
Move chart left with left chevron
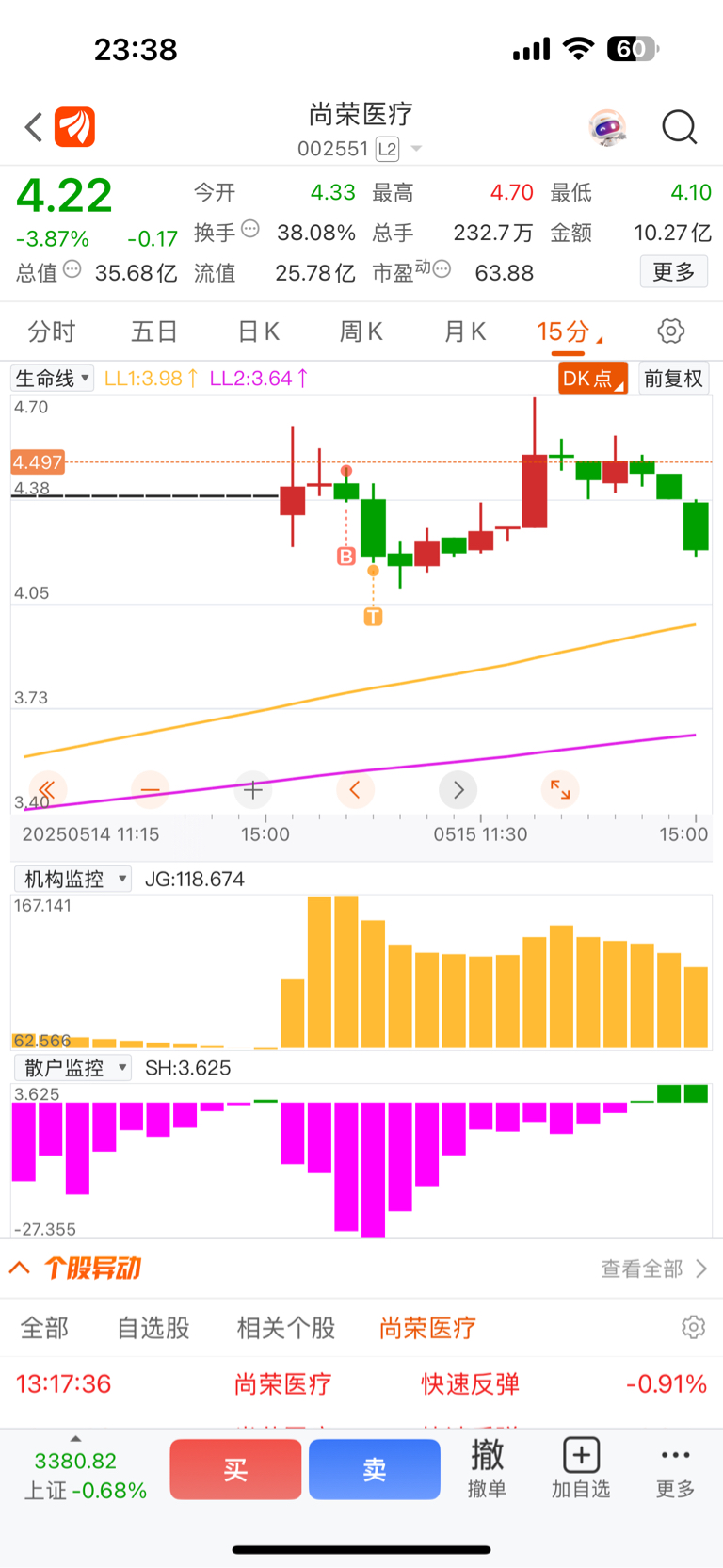[355, 789]
